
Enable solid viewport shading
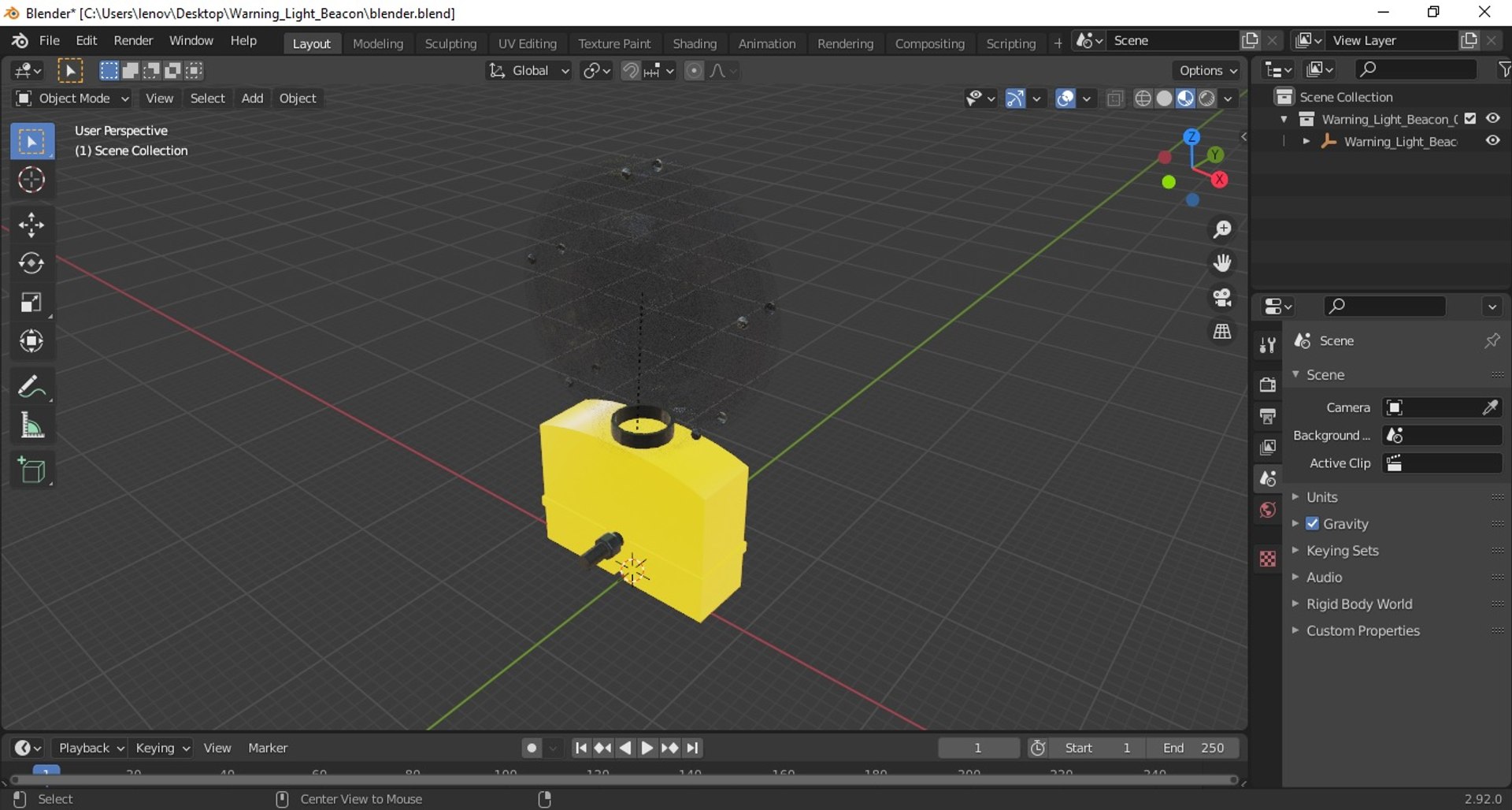pyautogui.click(x=1164, y=98)
